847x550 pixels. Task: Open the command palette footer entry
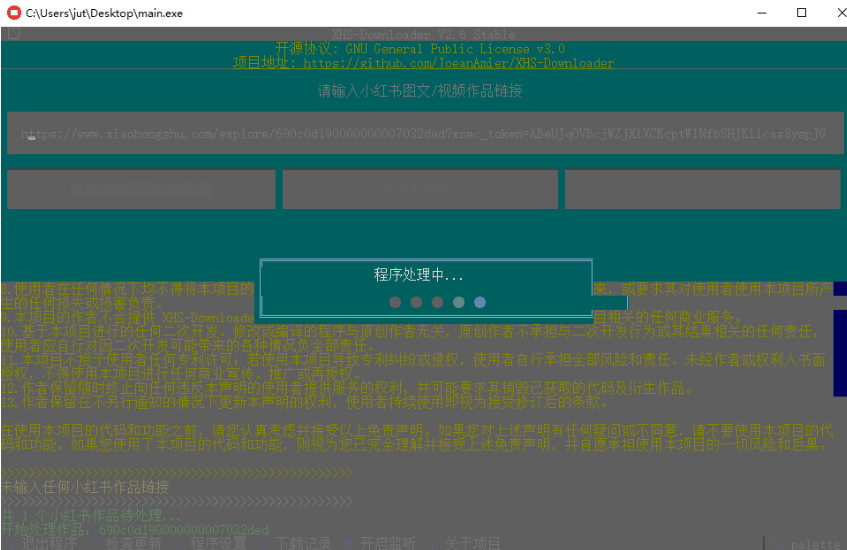tap(809, 544)
